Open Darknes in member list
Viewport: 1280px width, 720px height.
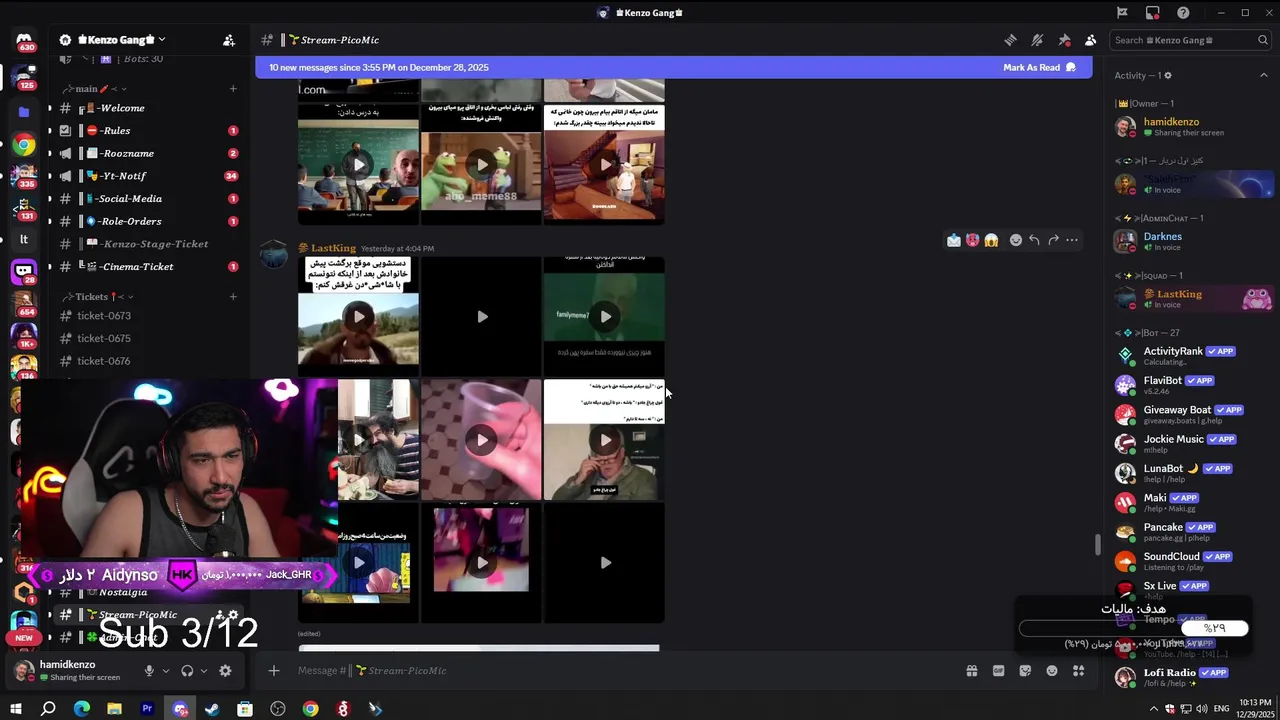point(1191,241)
